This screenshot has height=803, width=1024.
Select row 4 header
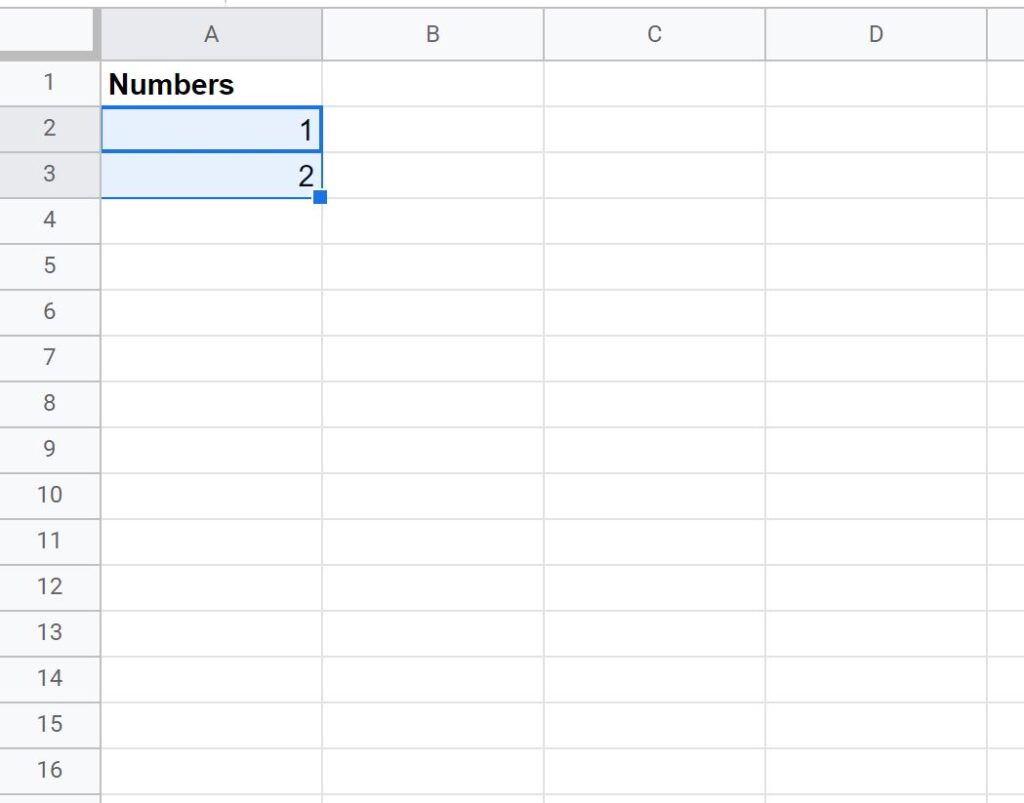49,220
